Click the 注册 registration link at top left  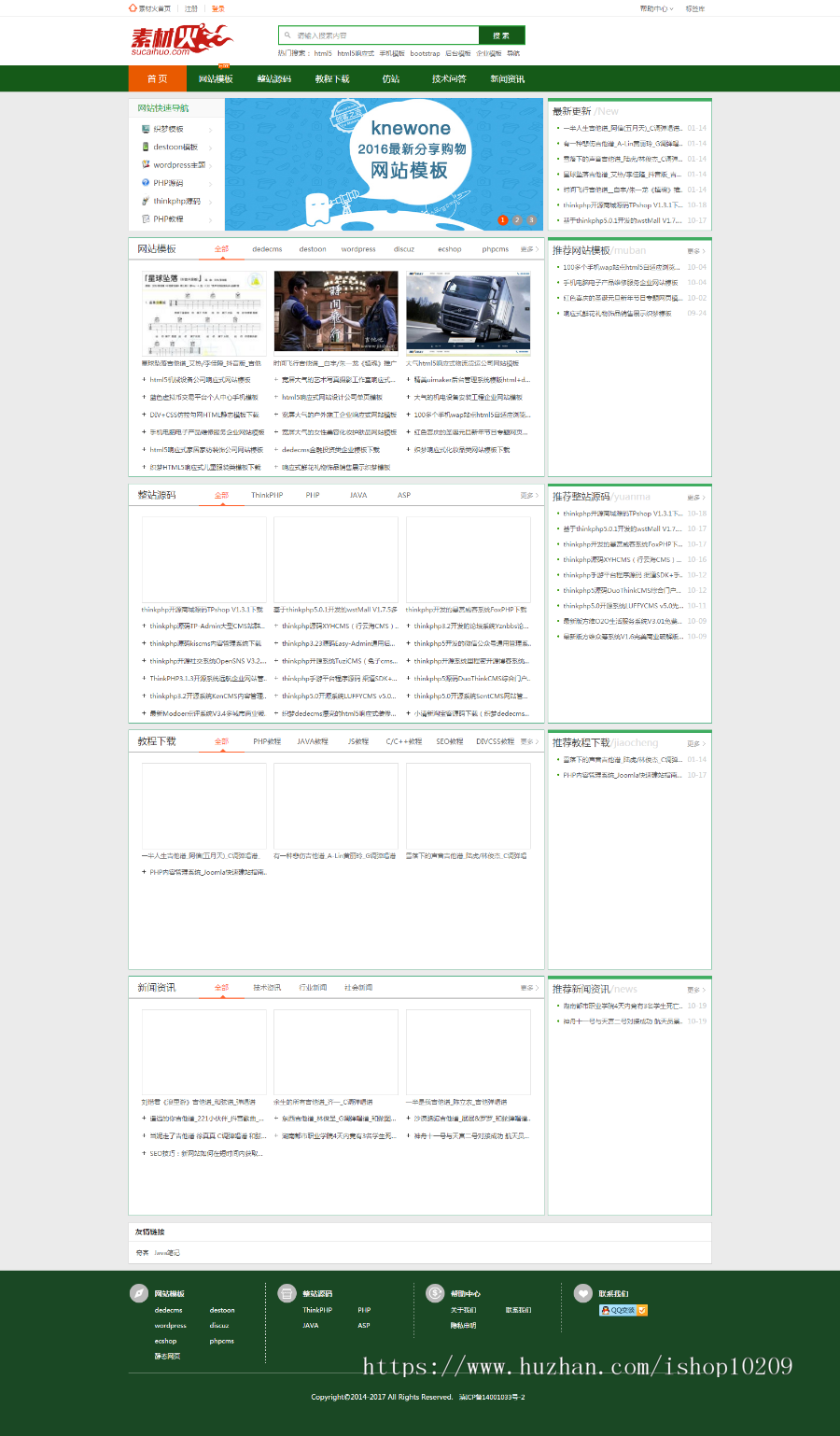pos(189,7)
